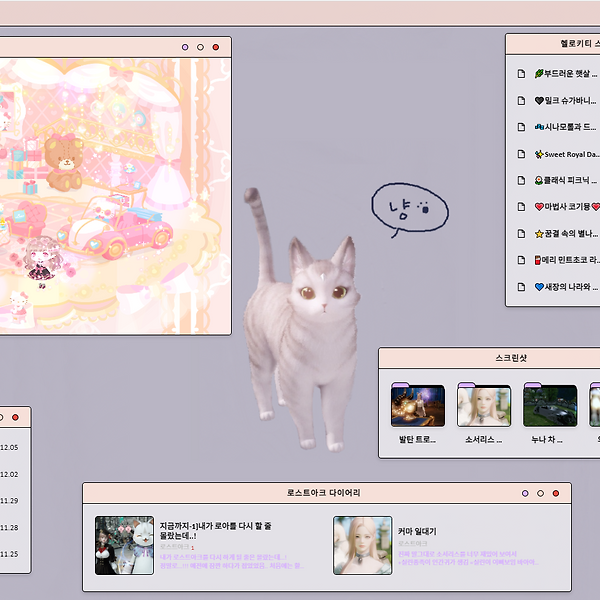Select the '메리 민트초코 라..' entry
The height and width of the screenshot is (600, 600).
pyautogui.click(x=567, y=260)
